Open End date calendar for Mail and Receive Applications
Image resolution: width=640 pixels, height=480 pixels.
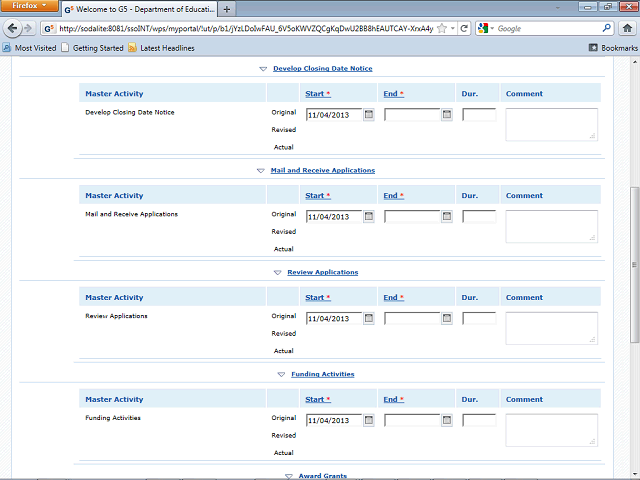447,216
